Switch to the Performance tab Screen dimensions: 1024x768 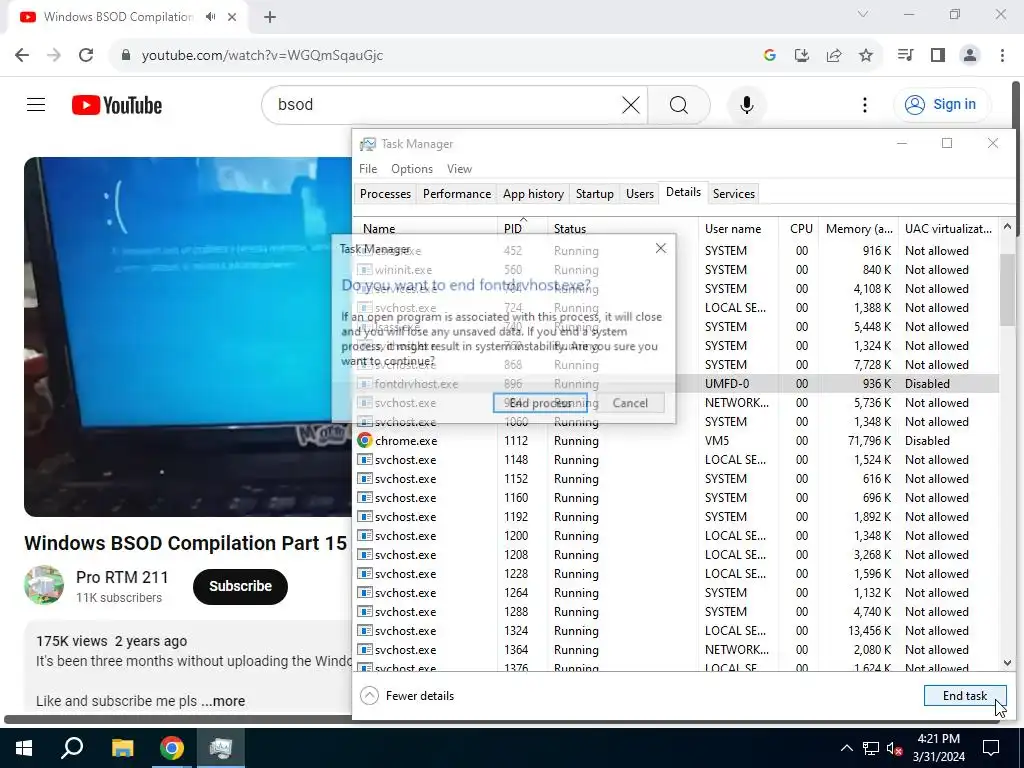[456, 194]
